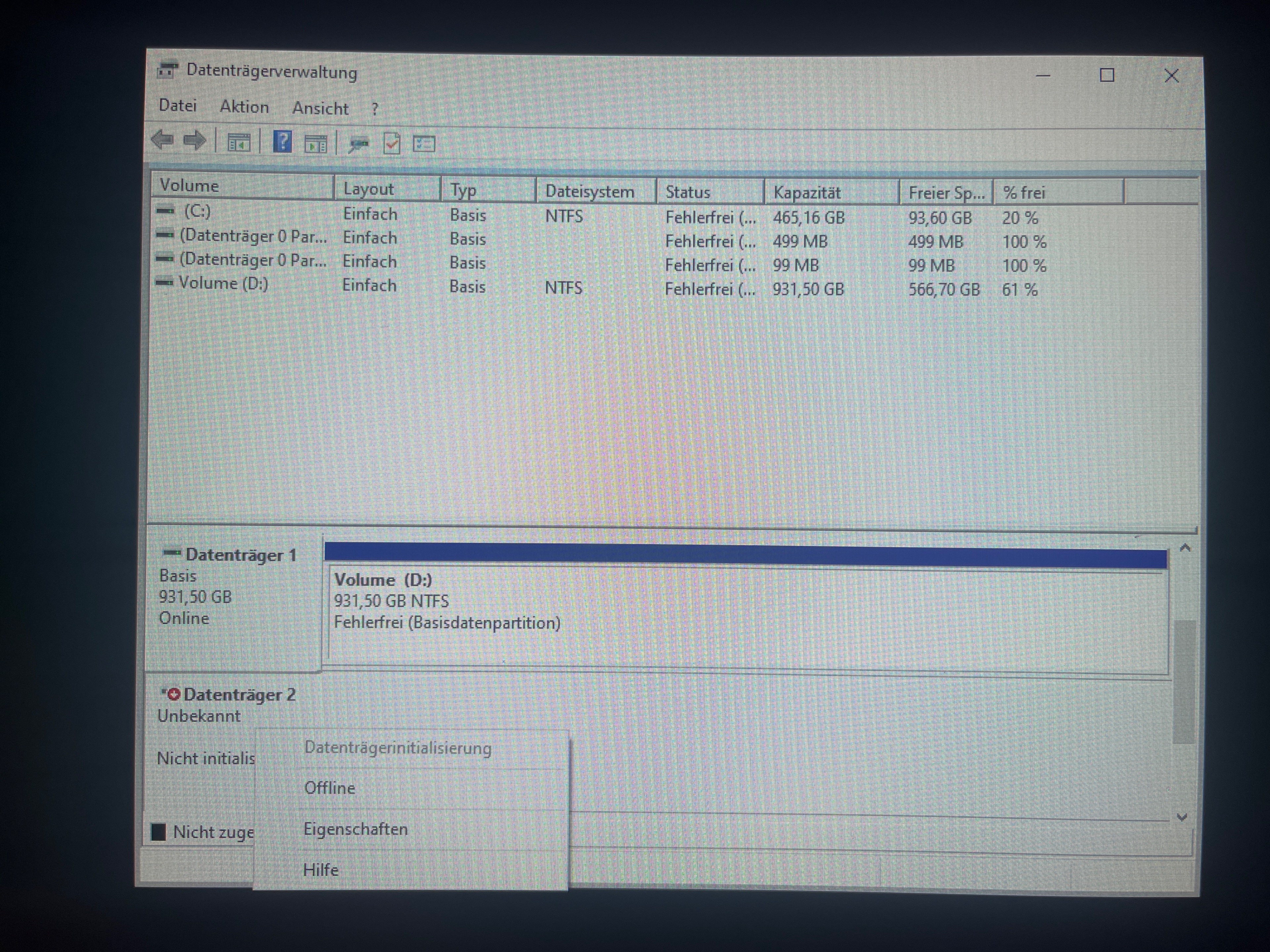The height and width of the screenshot is (952, 1270).
Task: Sort by the Kapazität column header
Action: (807, 193)
